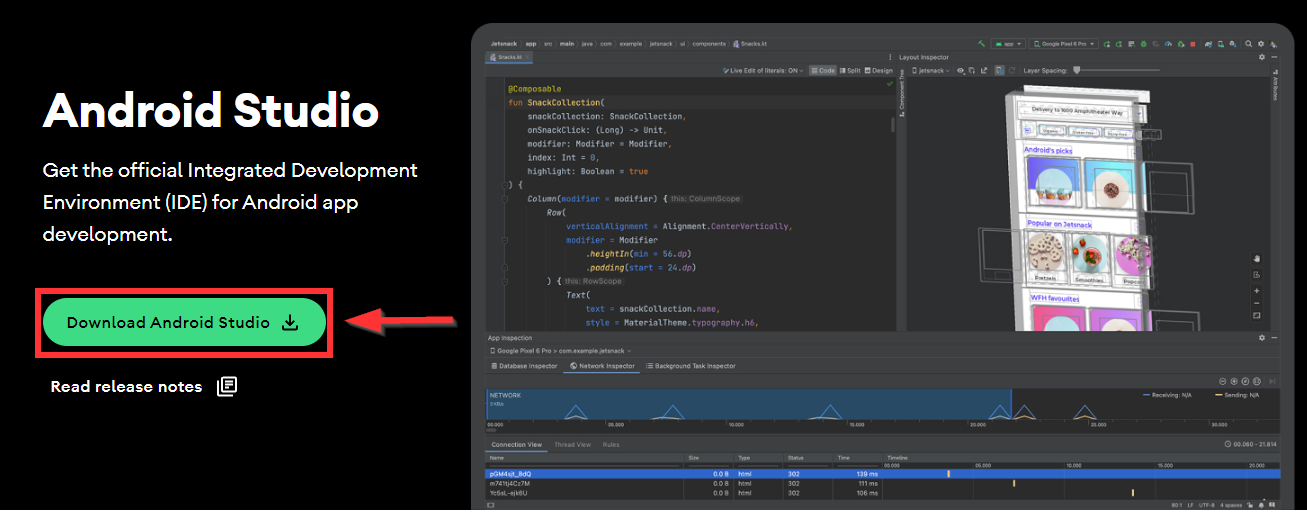
Task: Click the green inspection checkmark in editor
Action: [x=890, y=85]
